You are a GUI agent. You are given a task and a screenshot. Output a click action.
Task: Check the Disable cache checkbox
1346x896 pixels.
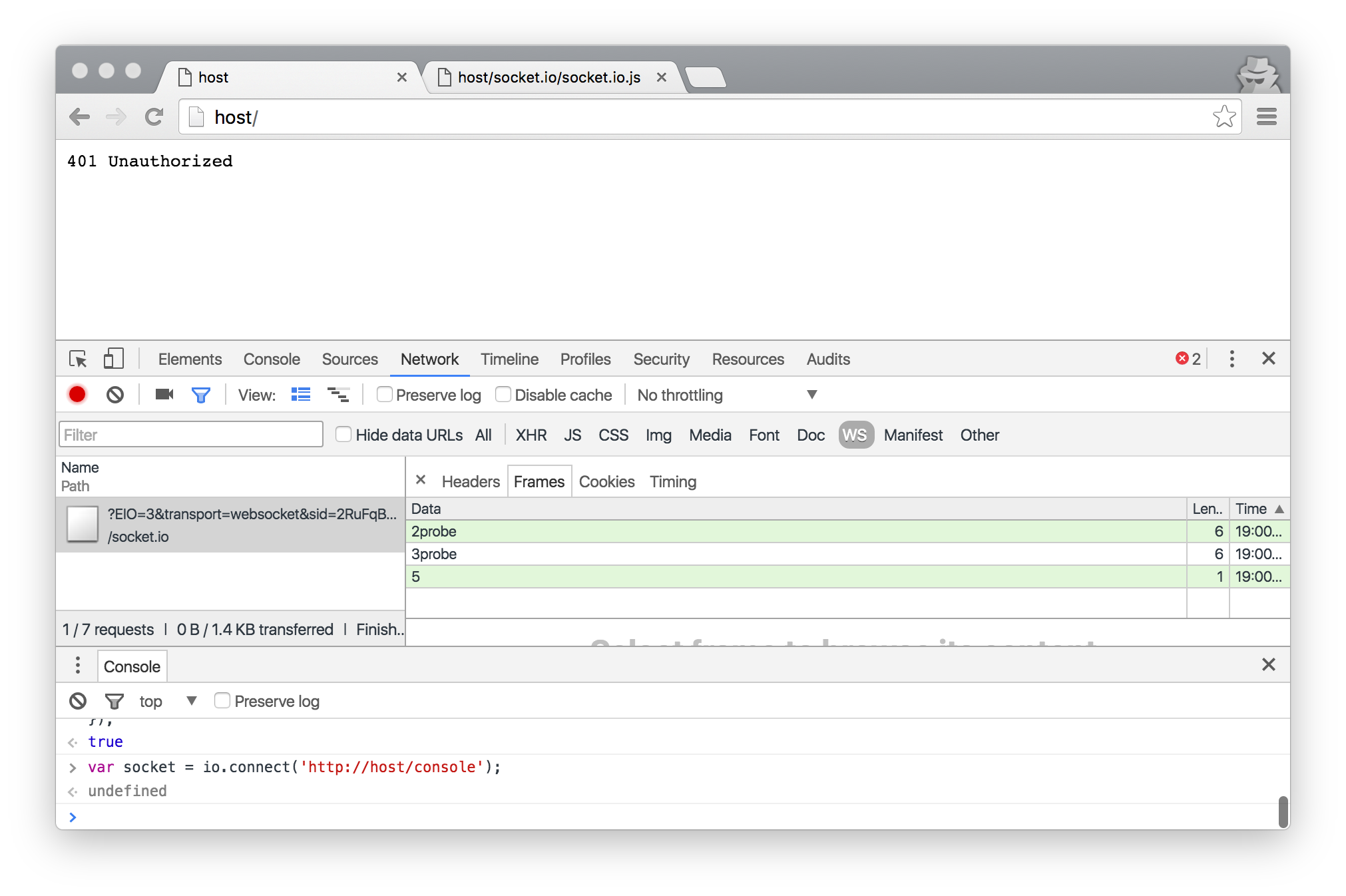point(504,395)
